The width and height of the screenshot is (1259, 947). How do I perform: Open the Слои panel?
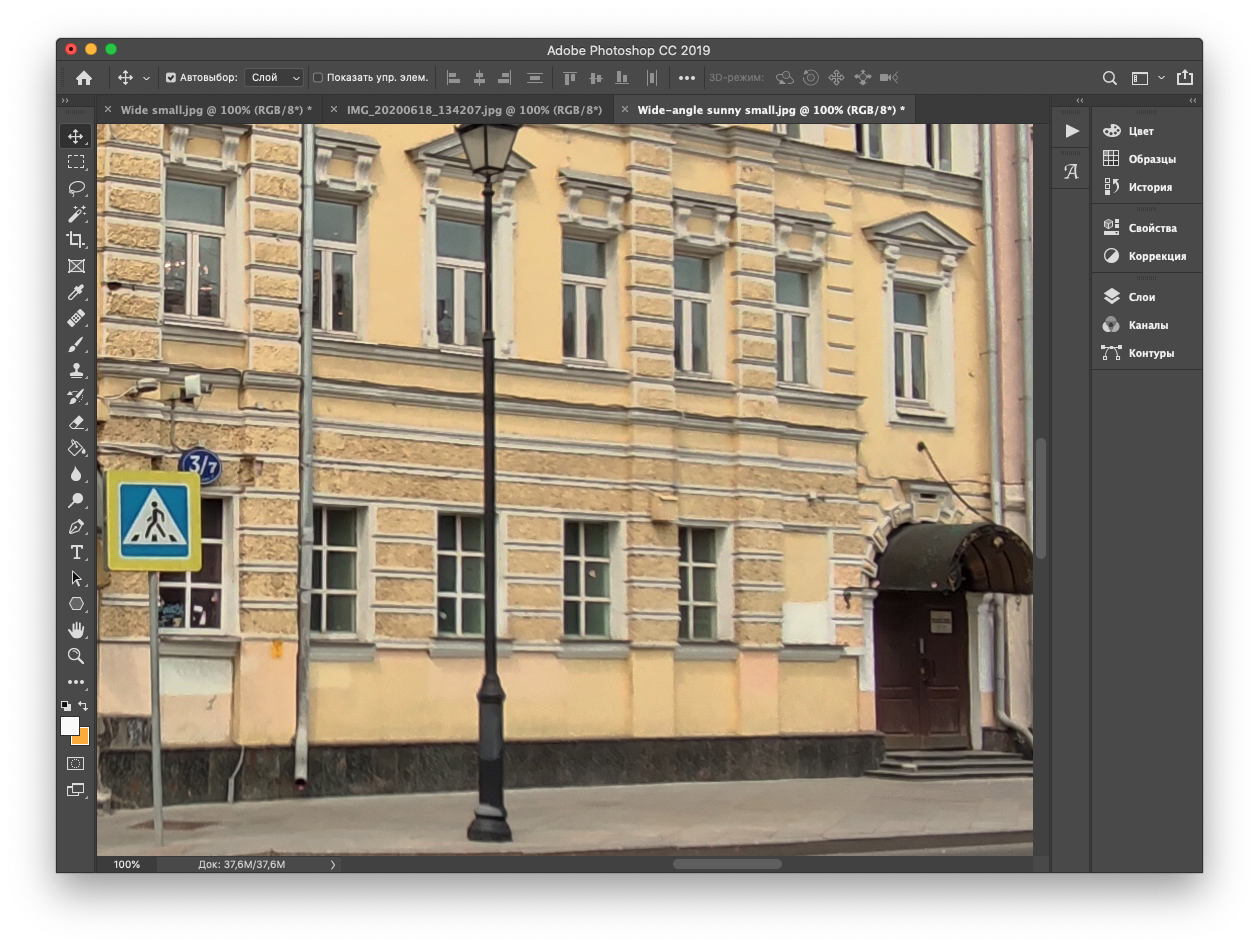(1141, 297)
